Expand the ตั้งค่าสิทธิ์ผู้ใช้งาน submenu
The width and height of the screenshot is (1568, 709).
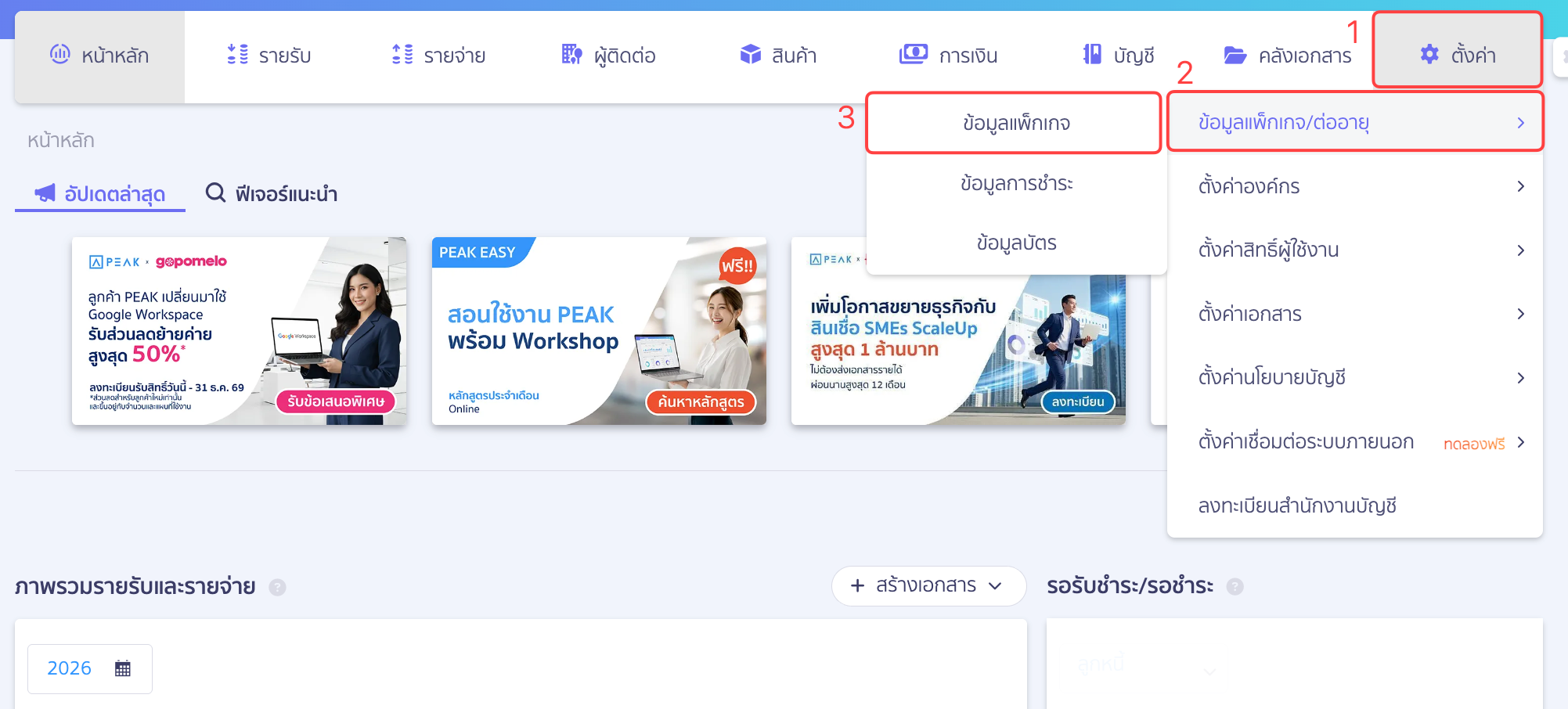[1520, 250]
